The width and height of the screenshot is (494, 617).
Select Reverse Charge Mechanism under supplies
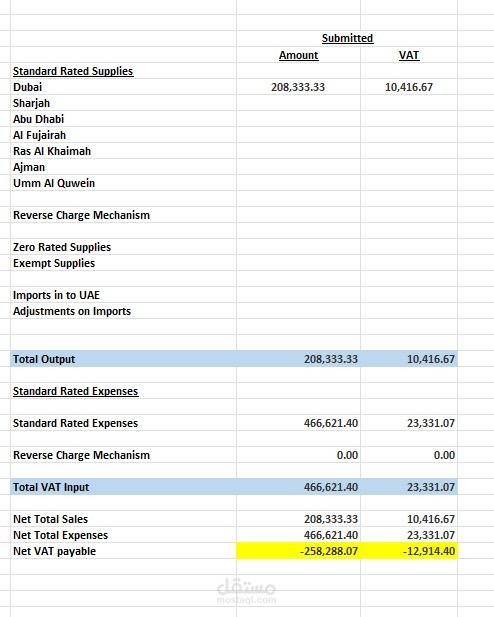tap(81, 215)
